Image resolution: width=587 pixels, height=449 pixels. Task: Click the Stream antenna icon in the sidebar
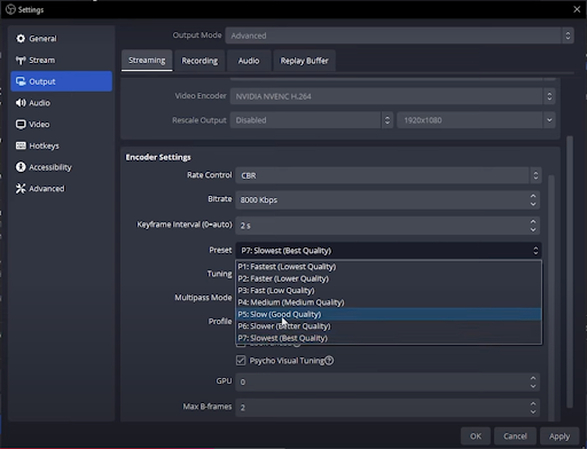21,60
